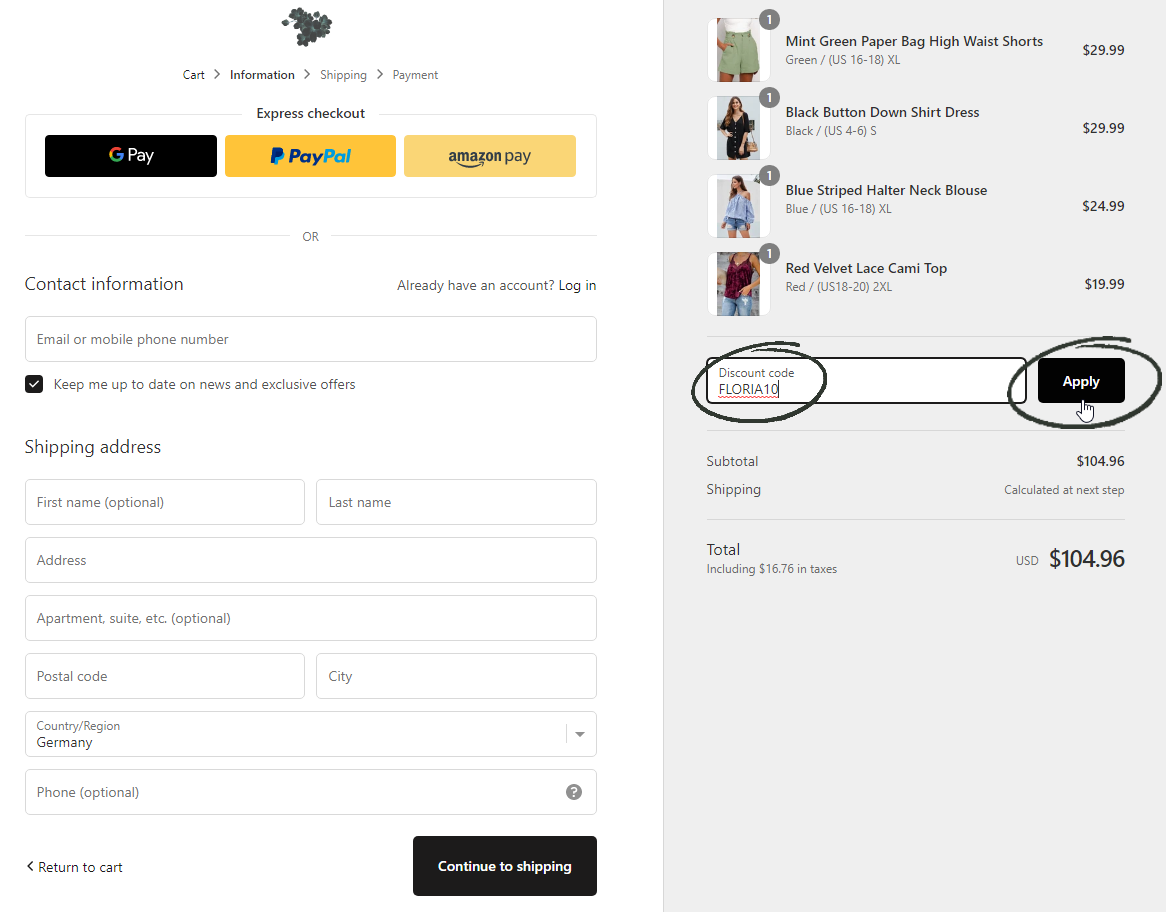1166x912 pixels.
Task: Click the Blue Striped Halter Blouse thumbnail
Action: tap(738, 206)
